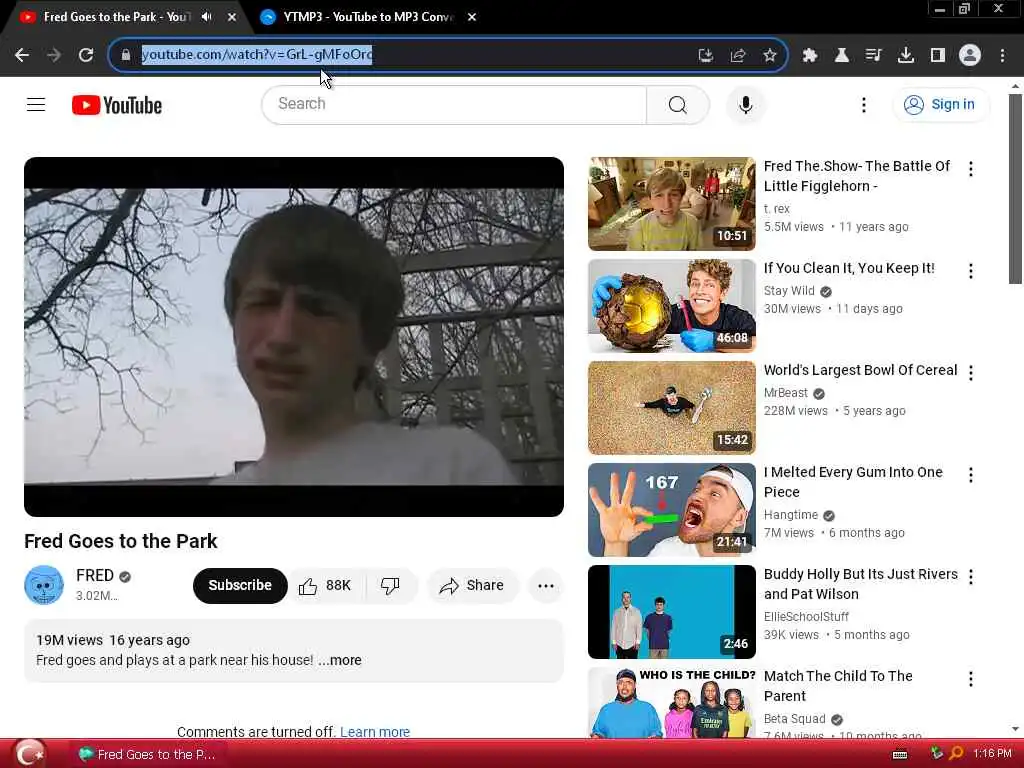The height and width of the screenshot is (768, 1024).
Task: Open the Start button on the taskbar
Action: pyautogui.click(x=30, y=754)
